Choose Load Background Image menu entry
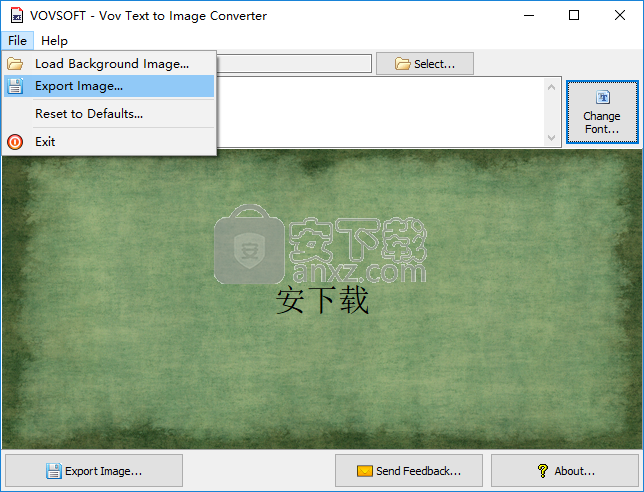The width and height of the screenshot is (644, 492). point(109,64)
